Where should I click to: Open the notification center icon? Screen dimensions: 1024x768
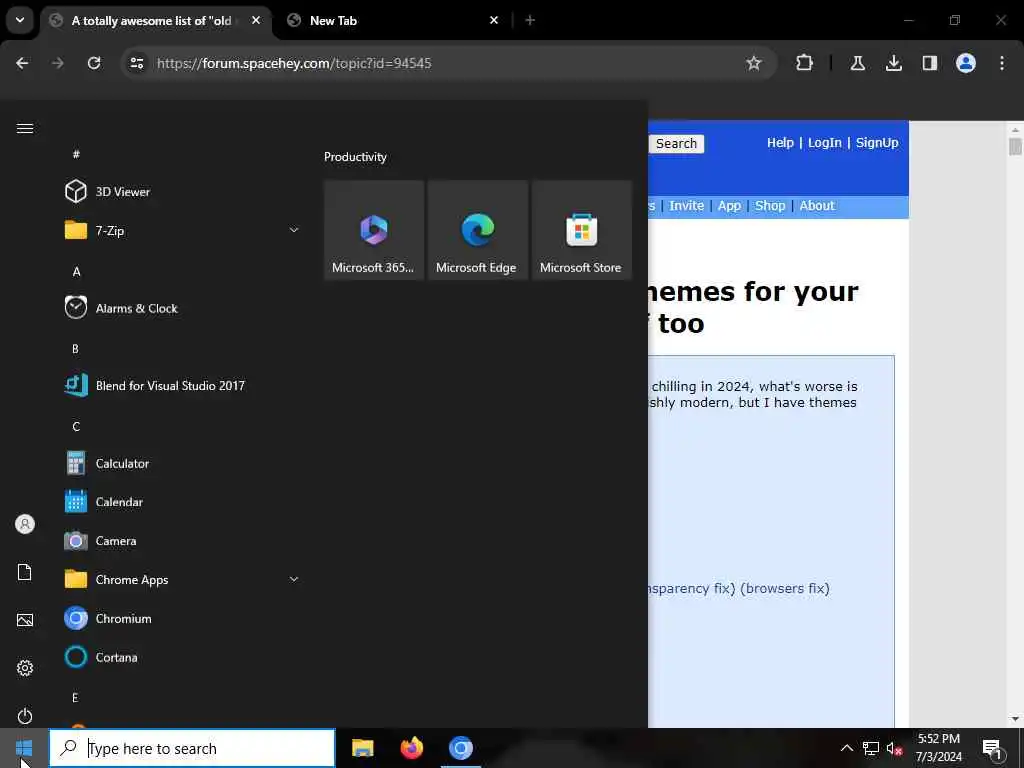pyautogui.click(x=992, y=749)
